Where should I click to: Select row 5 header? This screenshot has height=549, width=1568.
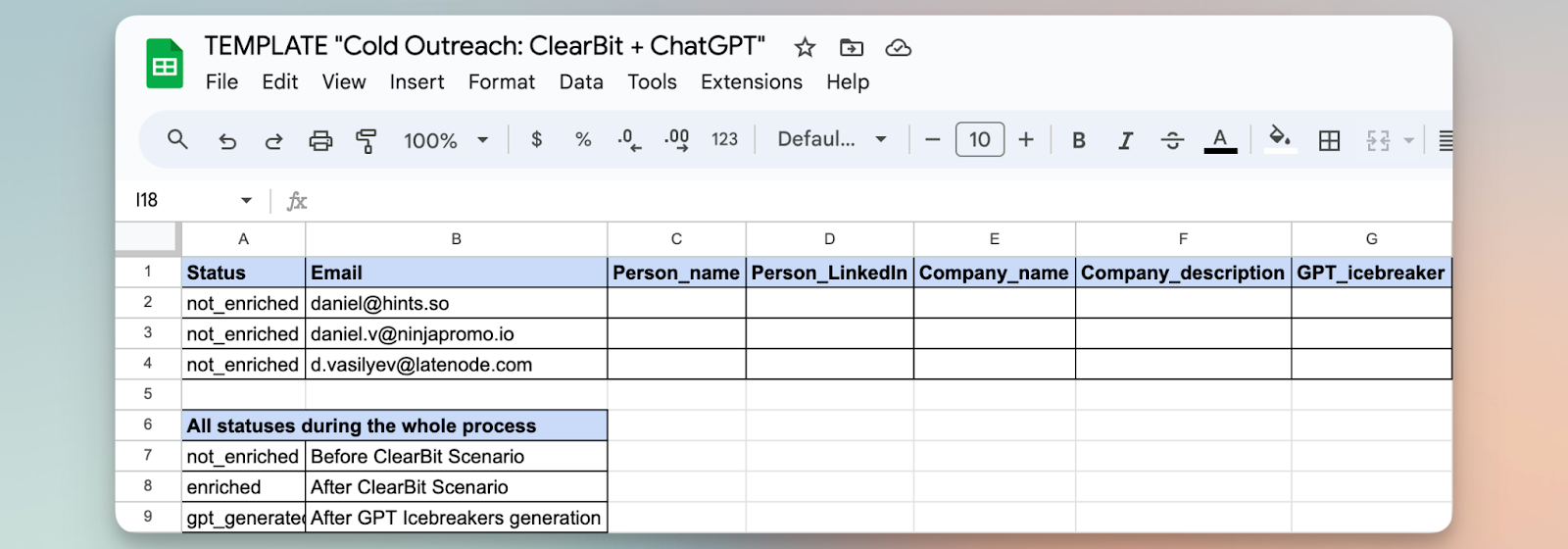click(x=148, y=394)
